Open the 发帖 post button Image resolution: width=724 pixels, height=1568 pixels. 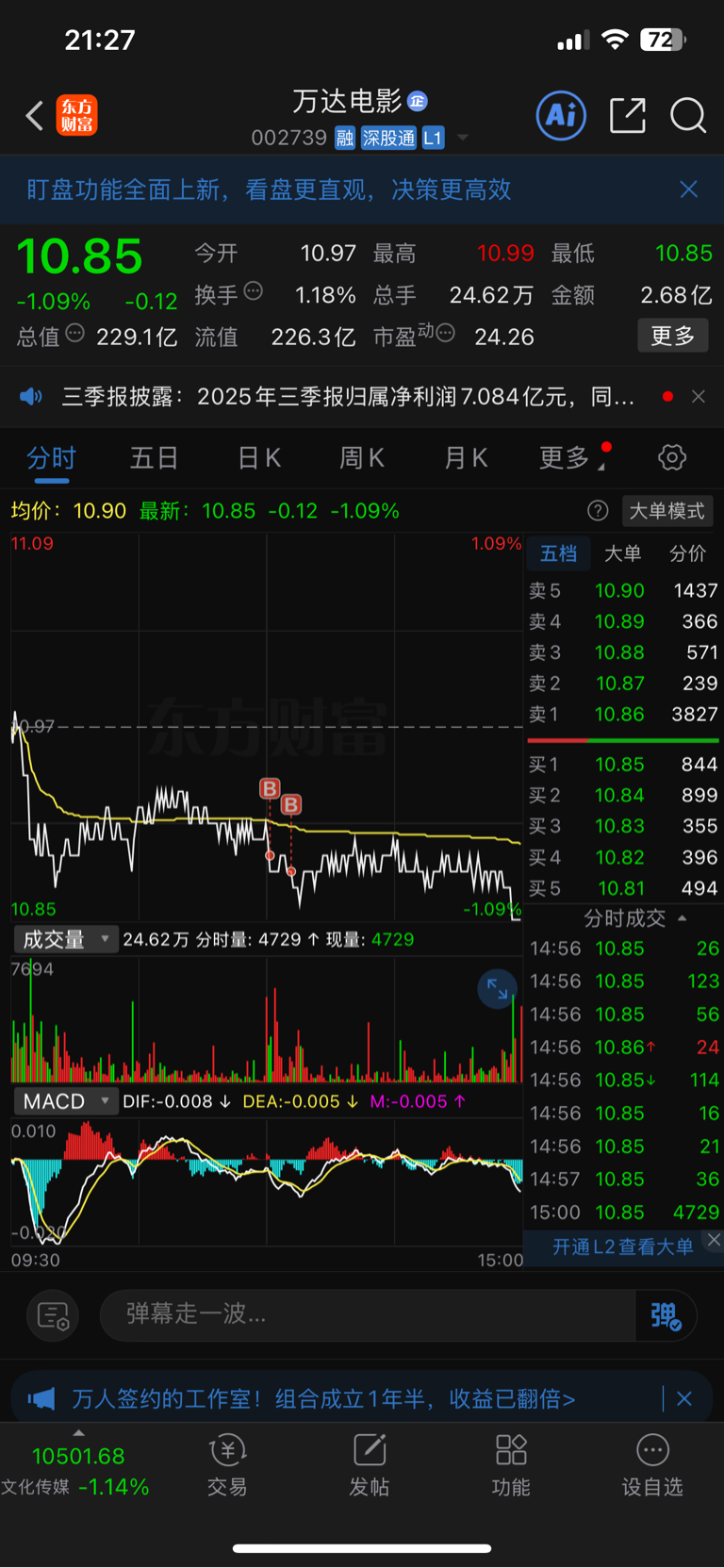point(370,1466)
